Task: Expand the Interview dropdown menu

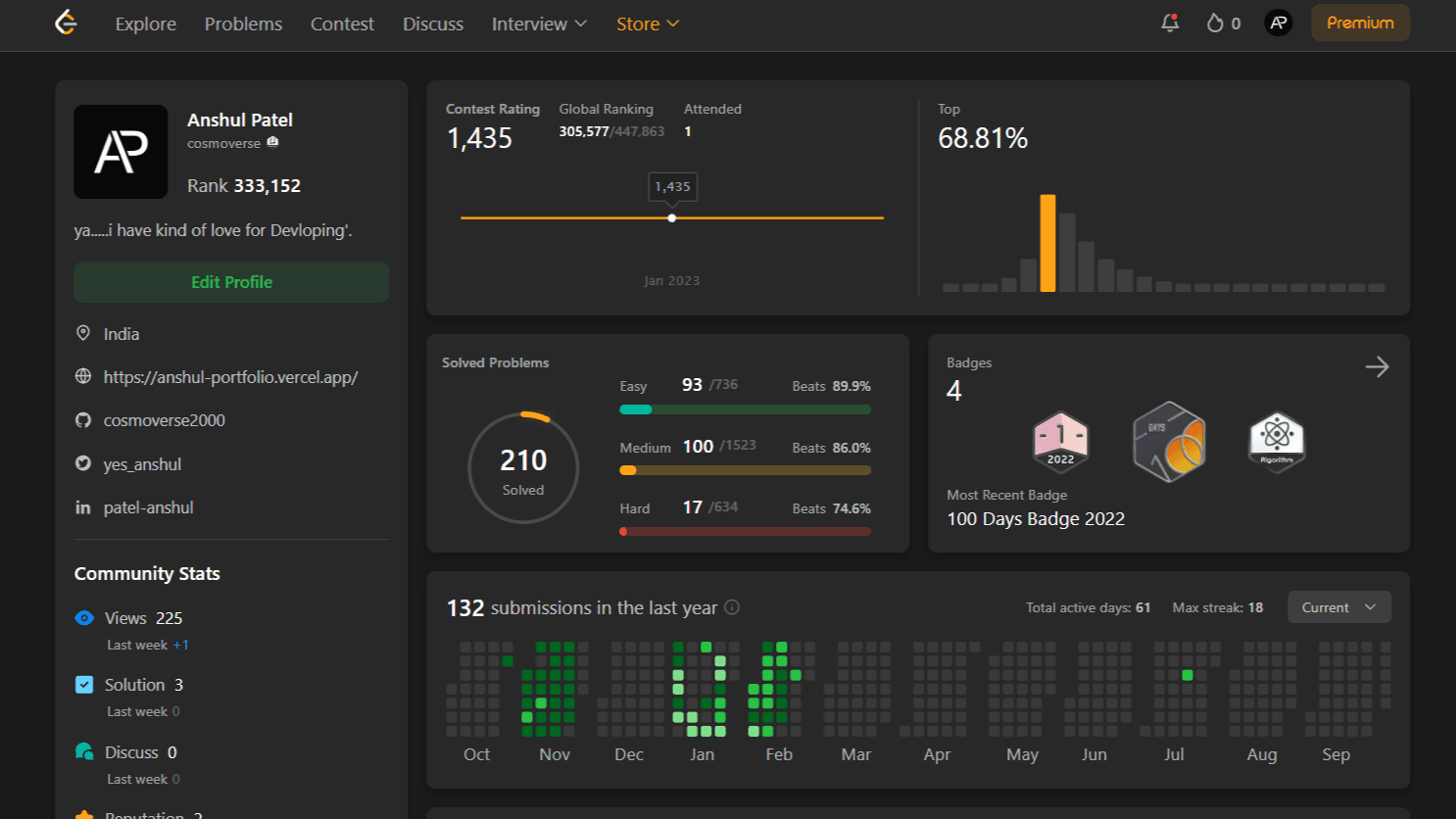Action: pos(539,24)
